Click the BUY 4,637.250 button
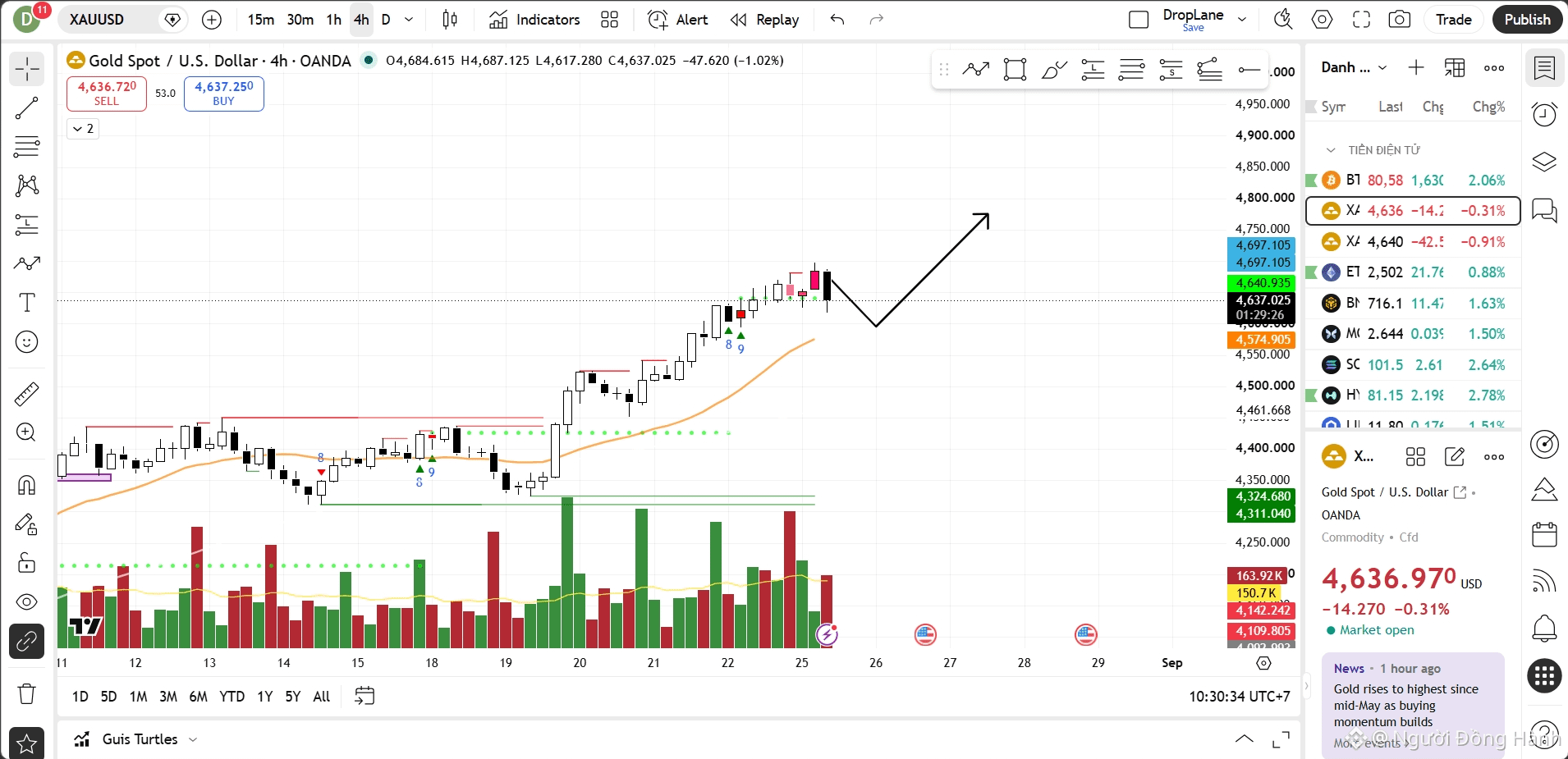Viewport: 1568px width, 759px height. tap(224, 94)
